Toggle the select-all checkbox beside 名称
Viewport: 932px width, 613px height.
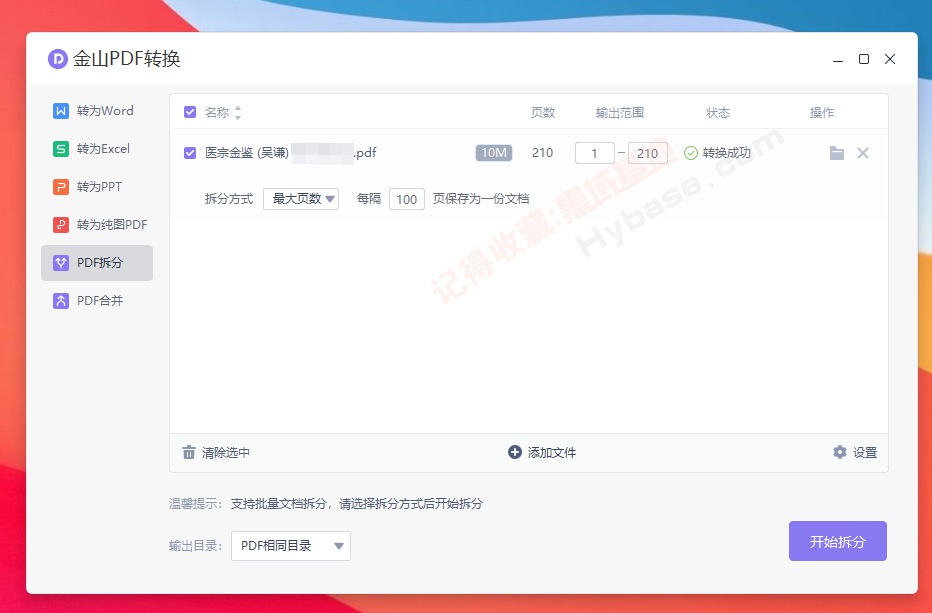point(190,112)
